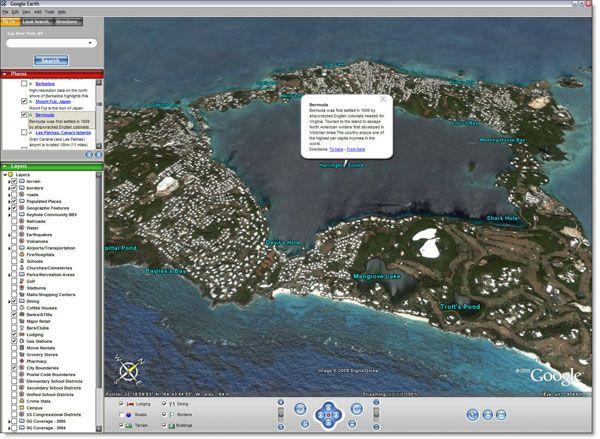Pan the view right with the navigation pad
Screen dimensions: 600x439
[x=336, y=415]
